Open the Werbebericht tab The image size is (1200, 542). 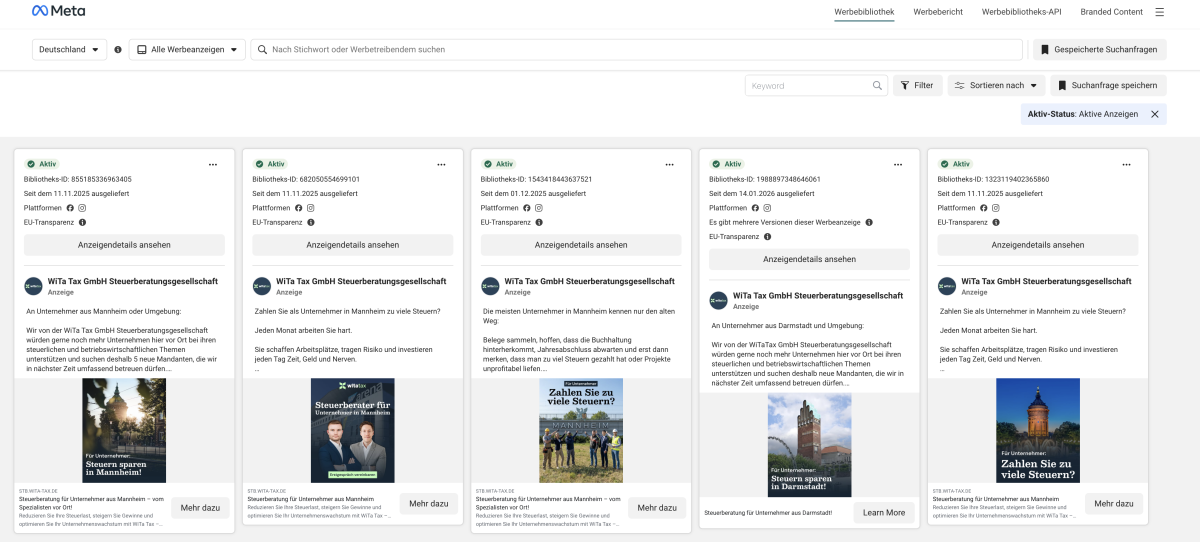click(938, 12)
